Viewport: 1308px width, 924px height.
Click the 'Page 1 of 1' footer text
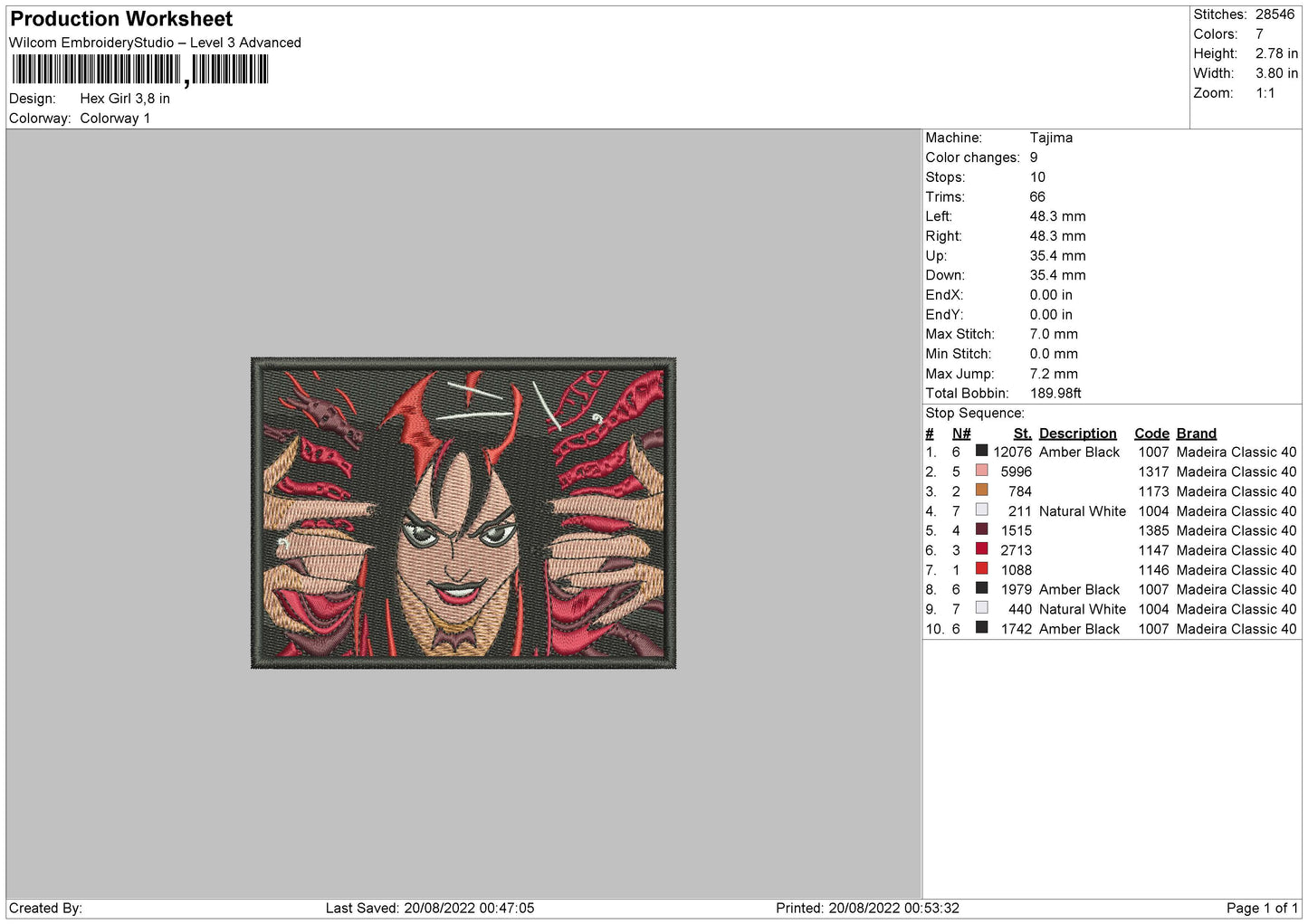(x=1262, y=909)
